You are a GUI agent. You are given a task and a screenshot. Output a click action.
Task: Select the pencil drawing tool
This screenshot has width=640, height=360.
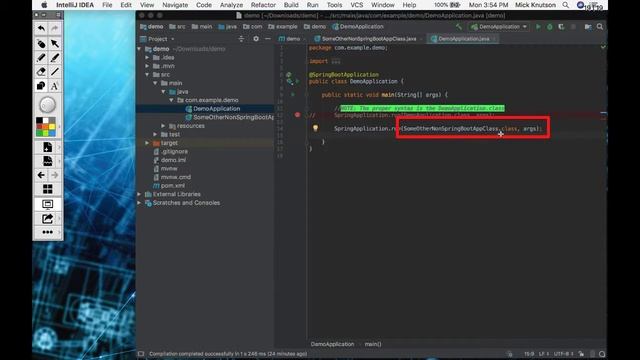(x=41, y=58)
